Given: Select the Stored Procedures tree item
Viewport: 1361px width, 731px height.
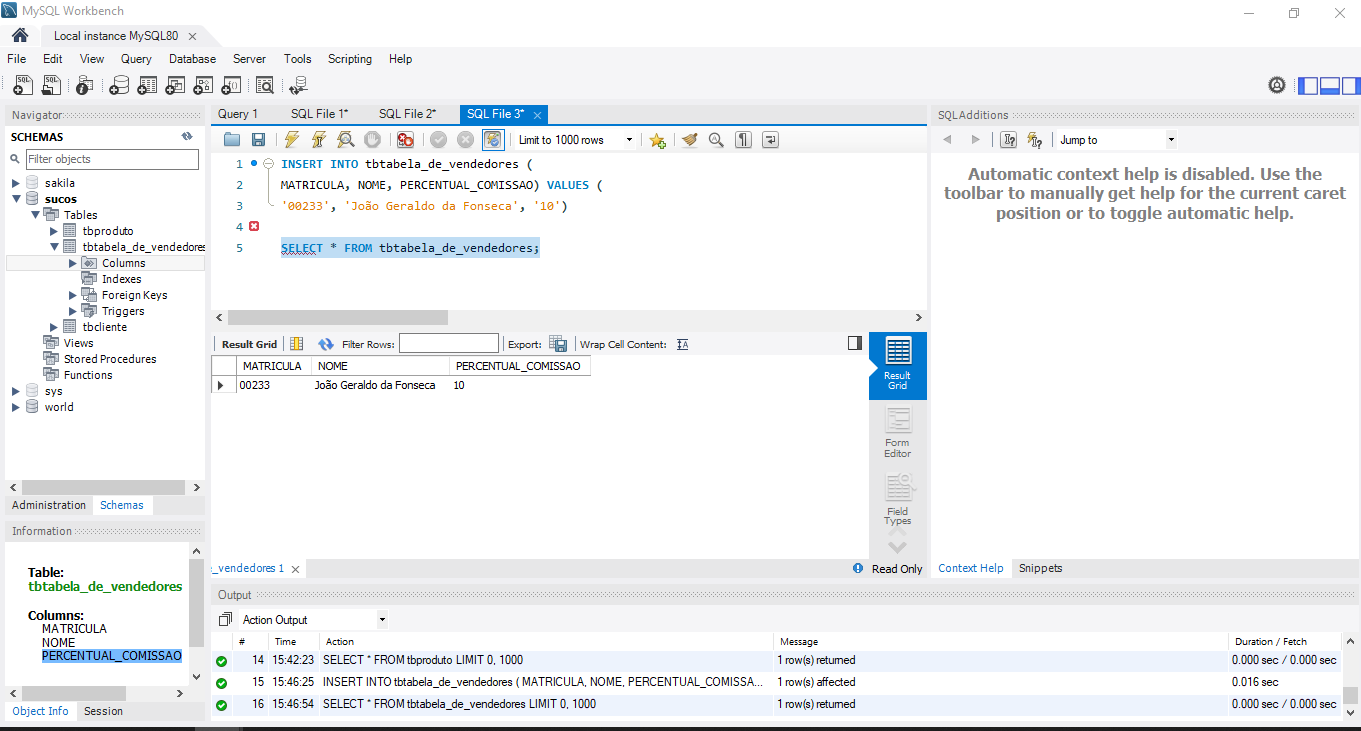Looking at the screenshot, I should 110,359.
